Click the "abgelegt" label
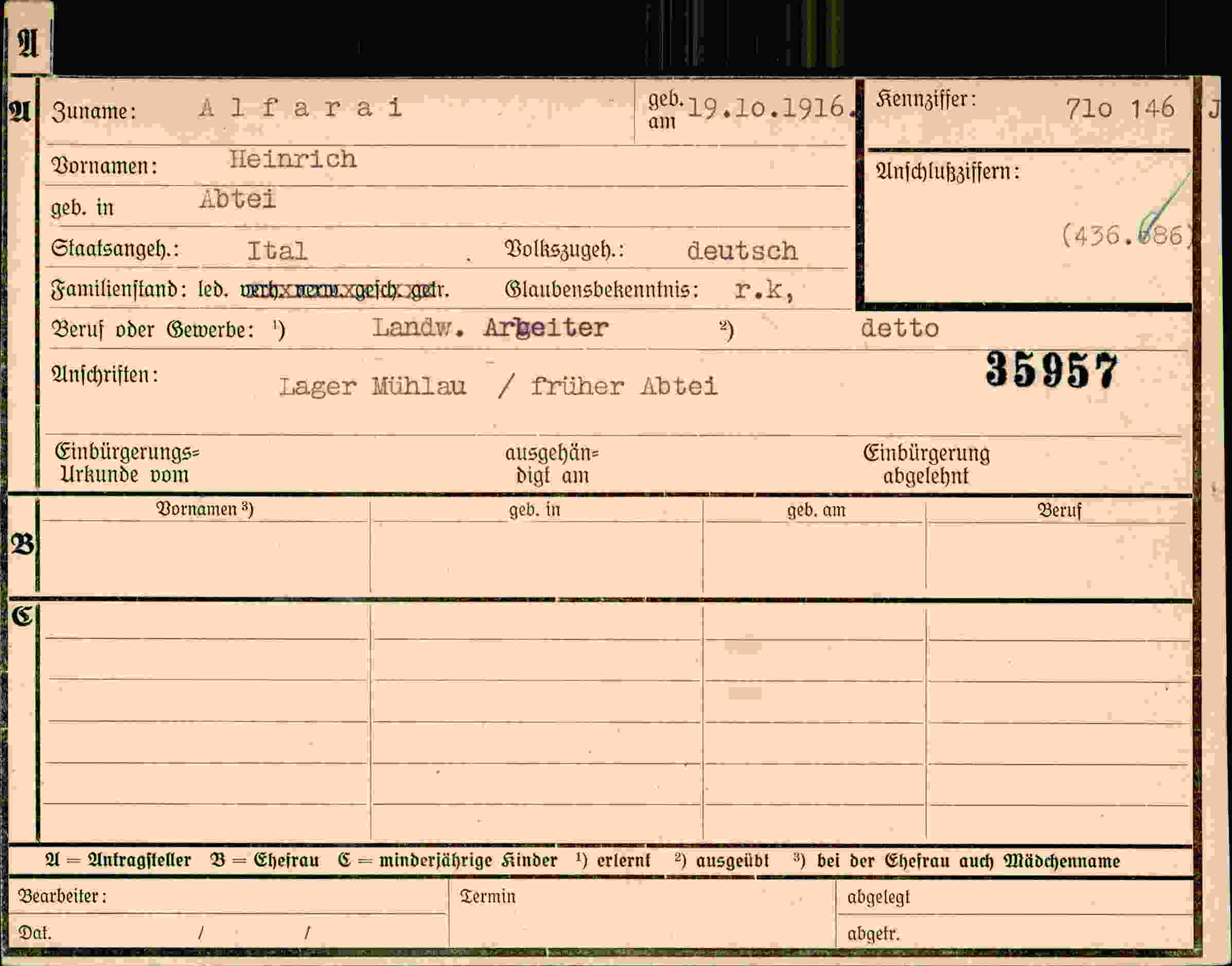This screenshot has width=1232, height=966. tap(879, 898)
